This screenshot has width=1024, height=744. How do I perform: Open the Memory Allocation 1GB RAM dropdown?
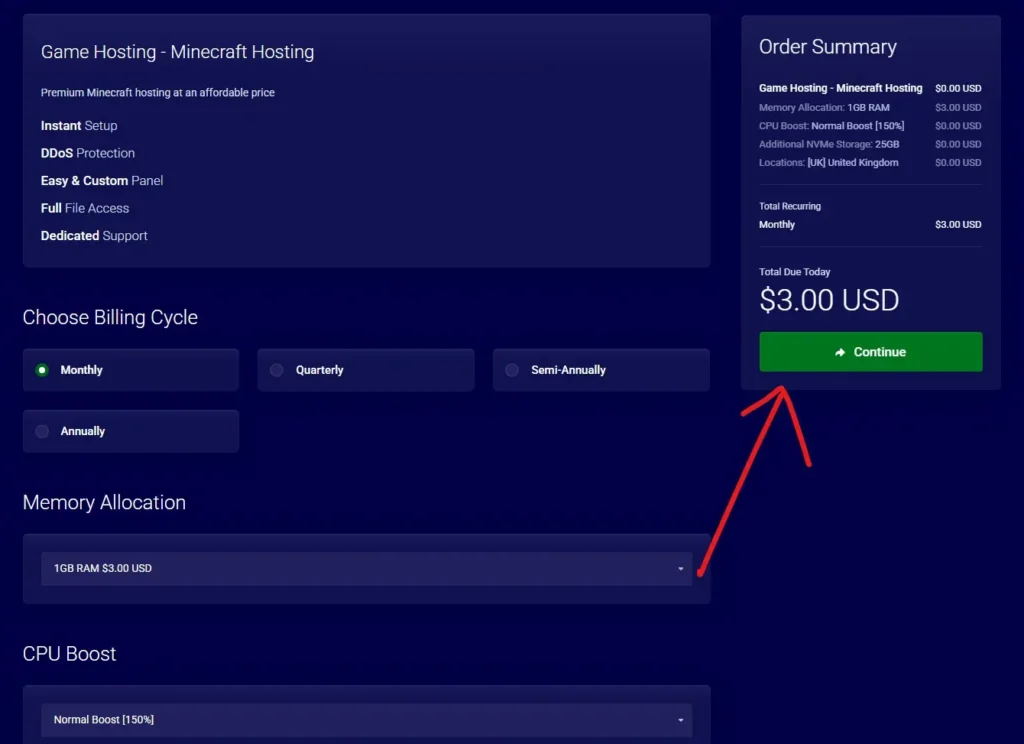coord(366,568)
